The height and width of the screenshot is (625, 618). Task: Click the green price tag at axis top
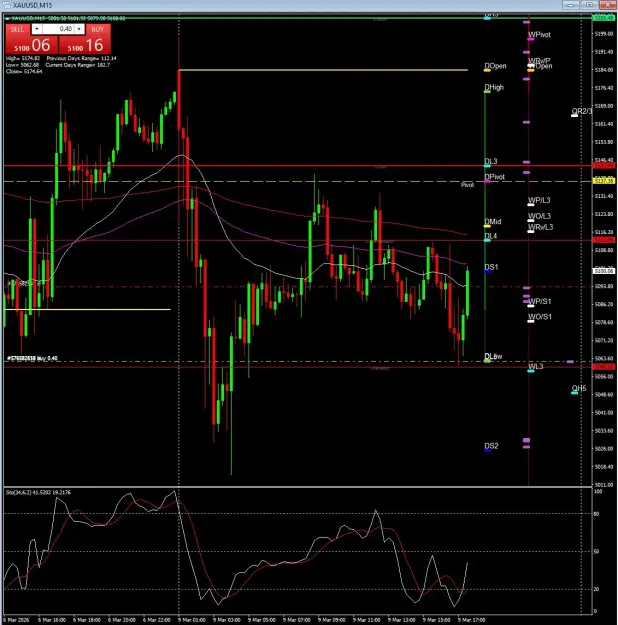[604, 18]
